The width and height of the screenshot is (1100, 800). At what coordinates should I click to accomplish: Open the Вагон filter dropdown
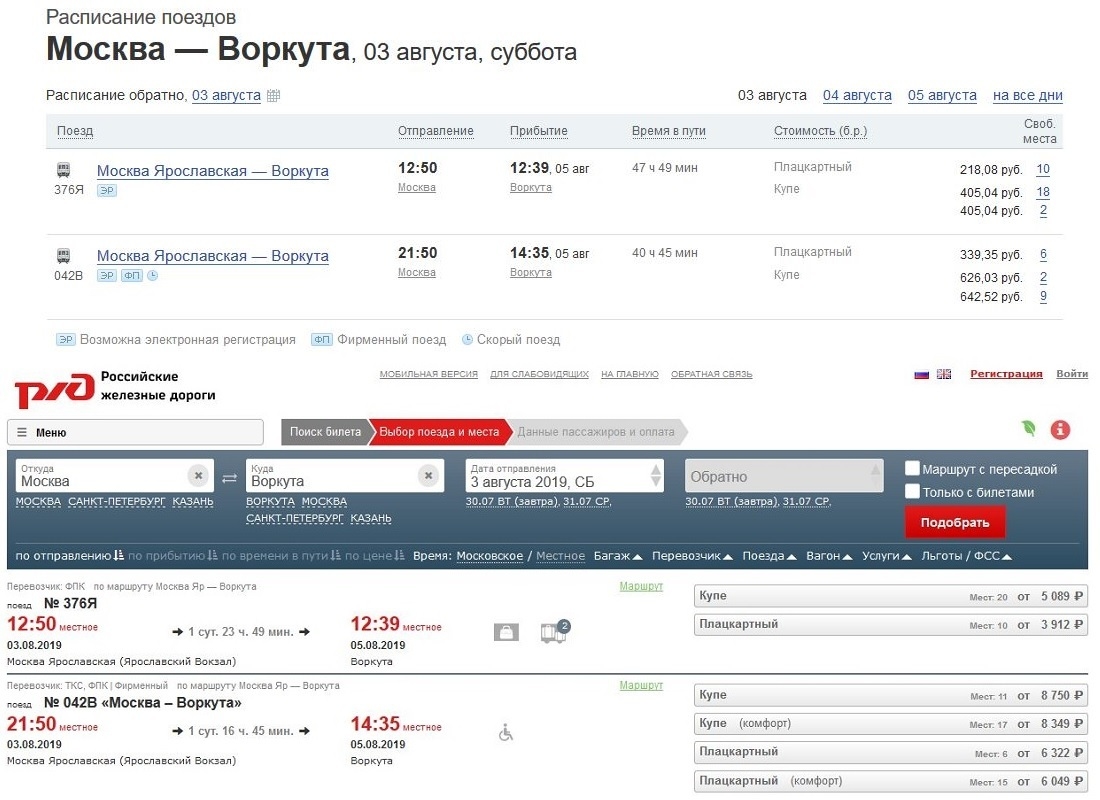pyautogui.click(x=828, y=556)
